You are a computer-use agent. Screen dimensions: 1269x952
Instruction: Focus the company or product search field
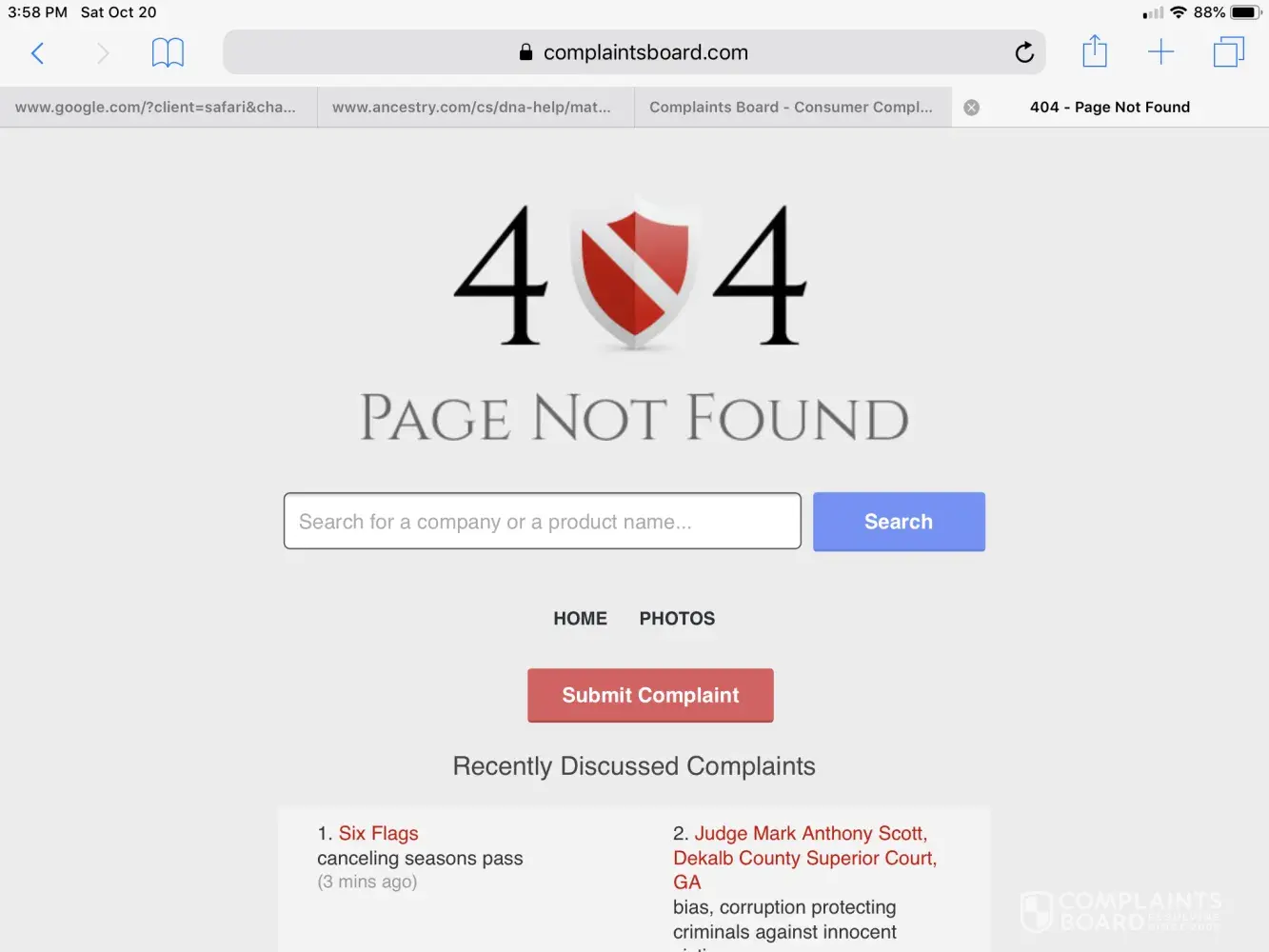542,521
